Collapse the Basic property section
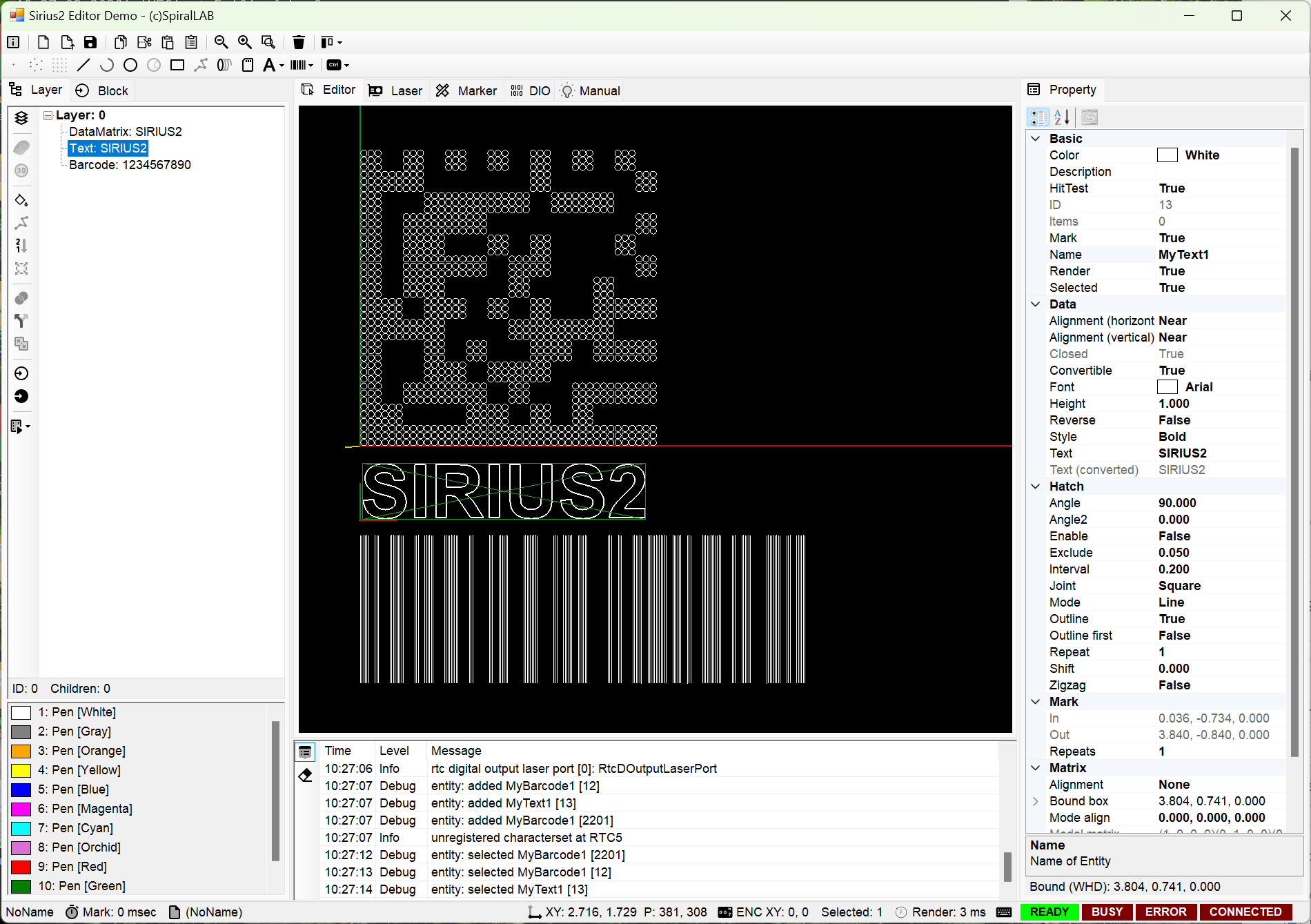This screenshot has height=924, width=1311. 1036,139
